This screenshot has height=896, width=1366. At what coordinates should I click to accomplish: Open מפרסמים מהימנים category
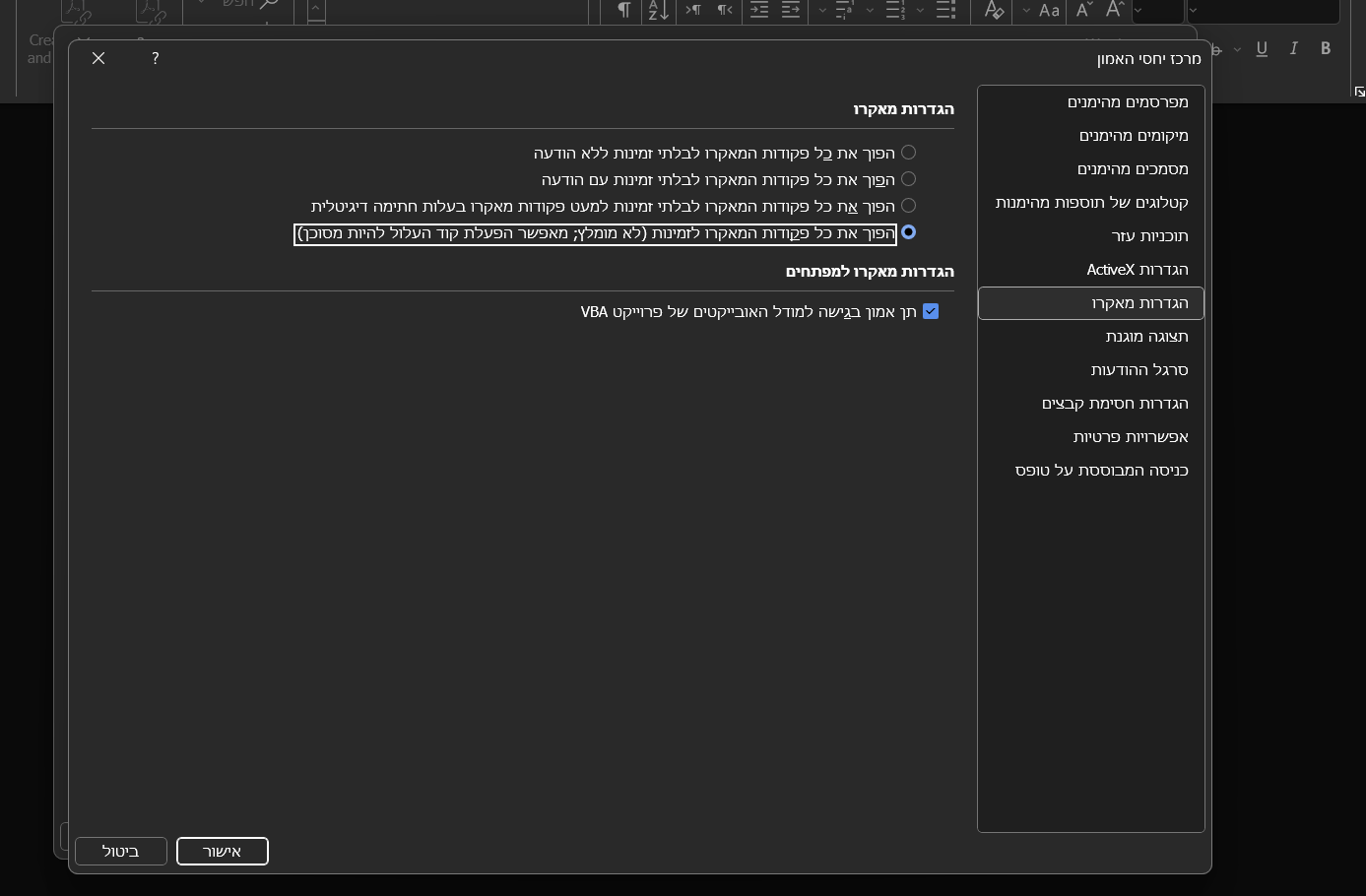click(x=1091, y=102)
